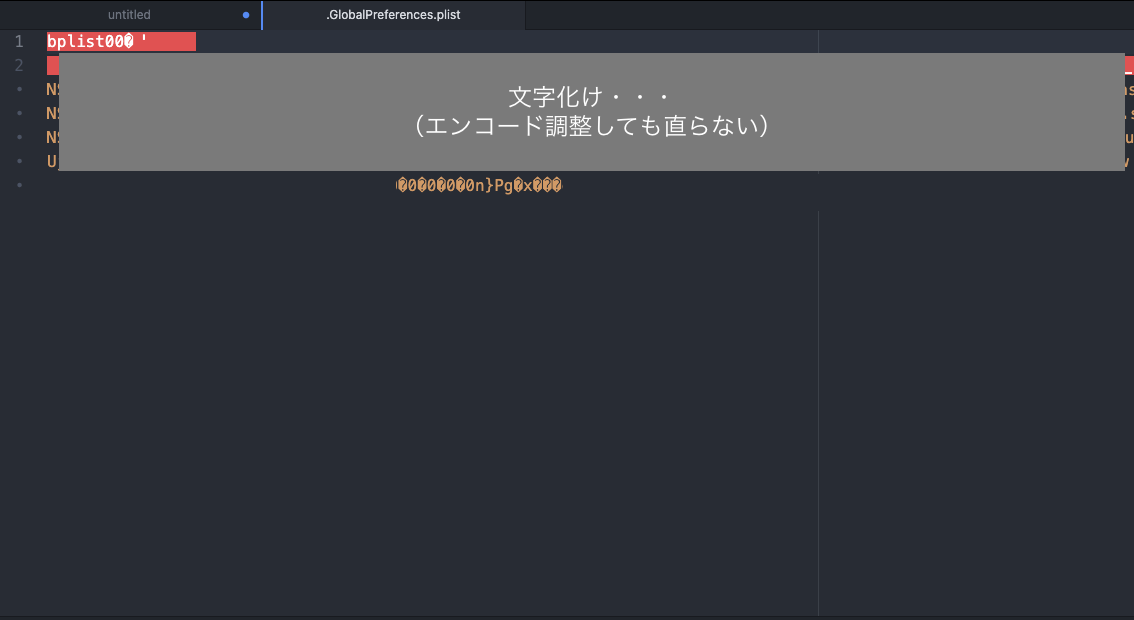Open the .GlobalPreferences.plist tab
The height and width of the screenshot is (620, 1134).
(393, 15)
